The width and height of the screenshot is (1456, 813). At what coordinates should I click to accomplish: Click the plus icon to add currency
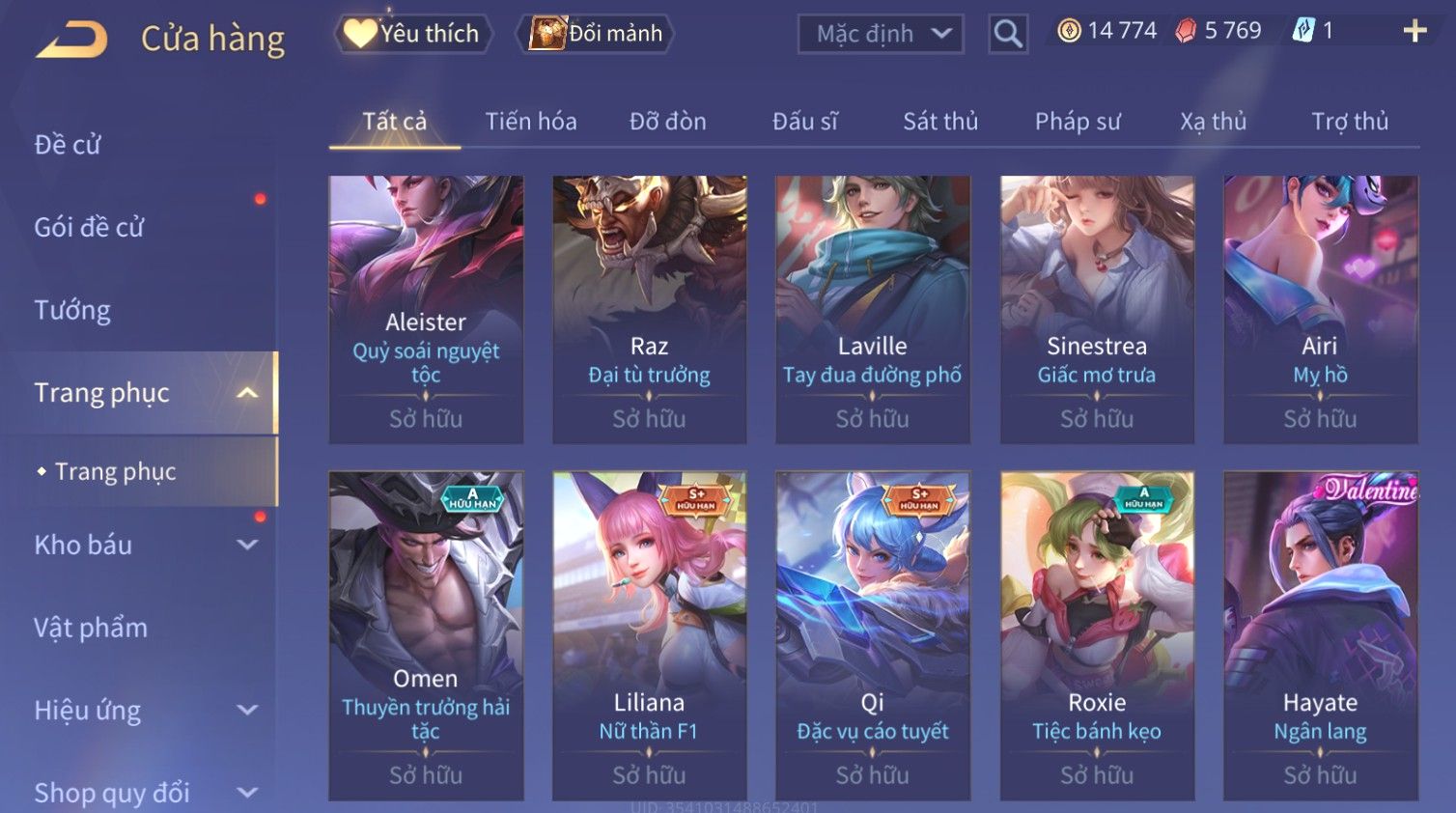(x=1414, y=31)
